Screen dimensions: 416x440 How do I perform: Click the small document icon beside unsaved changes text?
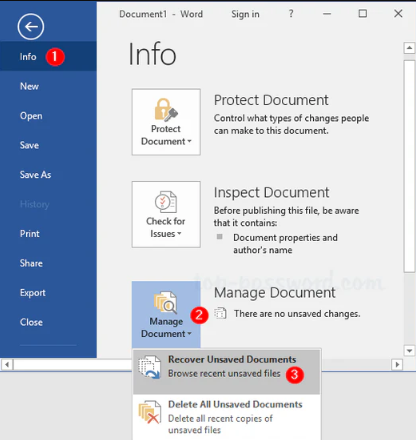220,313
